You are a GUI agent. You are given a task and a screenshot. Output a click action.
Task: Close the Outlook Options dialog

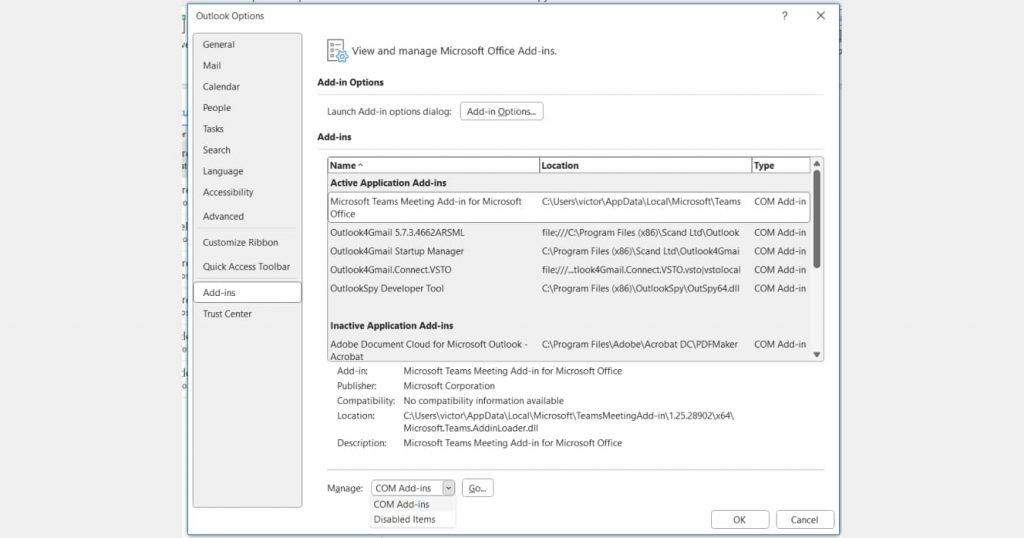821,16
